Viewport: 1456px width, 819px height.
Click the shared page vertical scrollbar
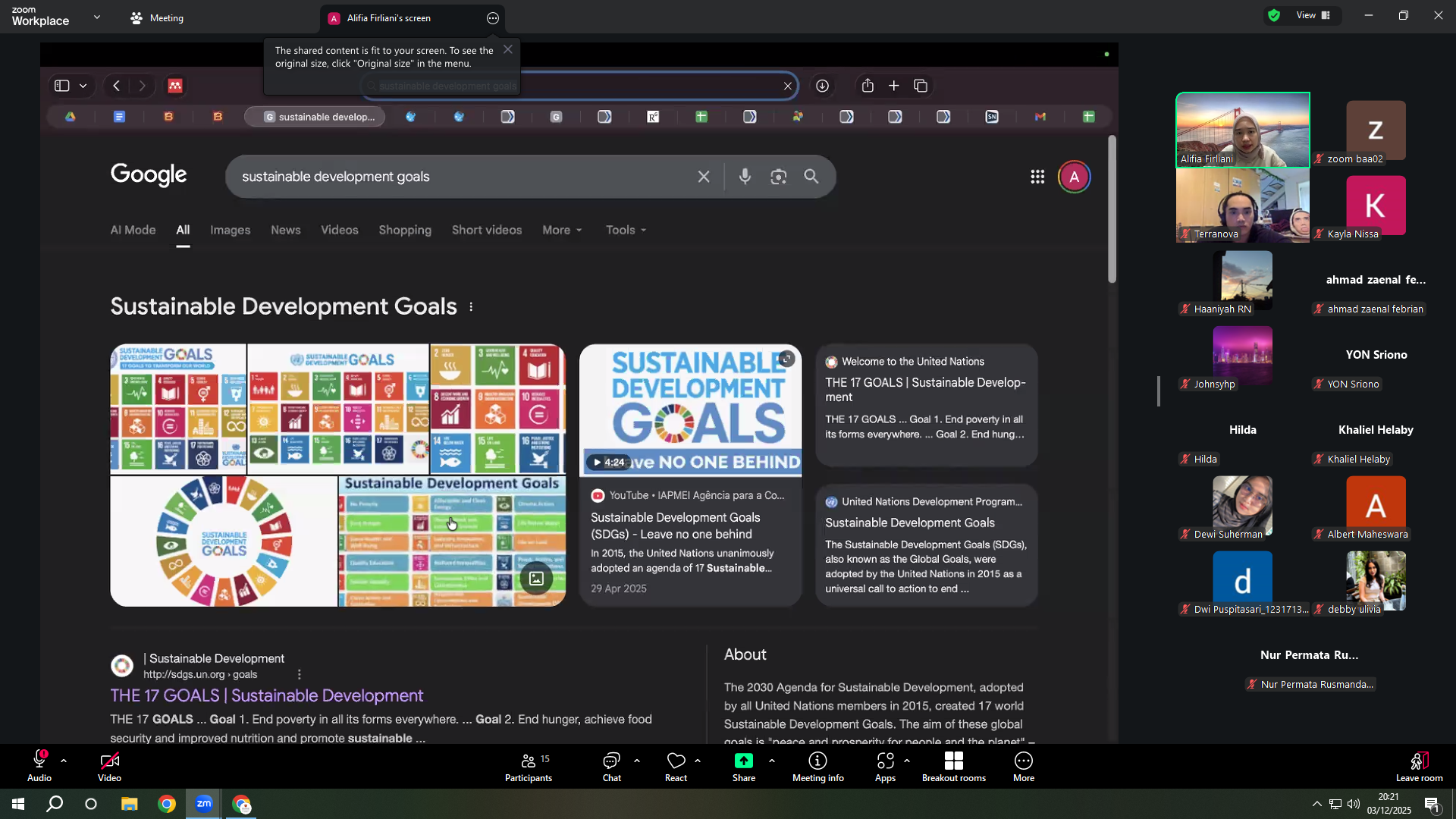[x=1112, y=209]
